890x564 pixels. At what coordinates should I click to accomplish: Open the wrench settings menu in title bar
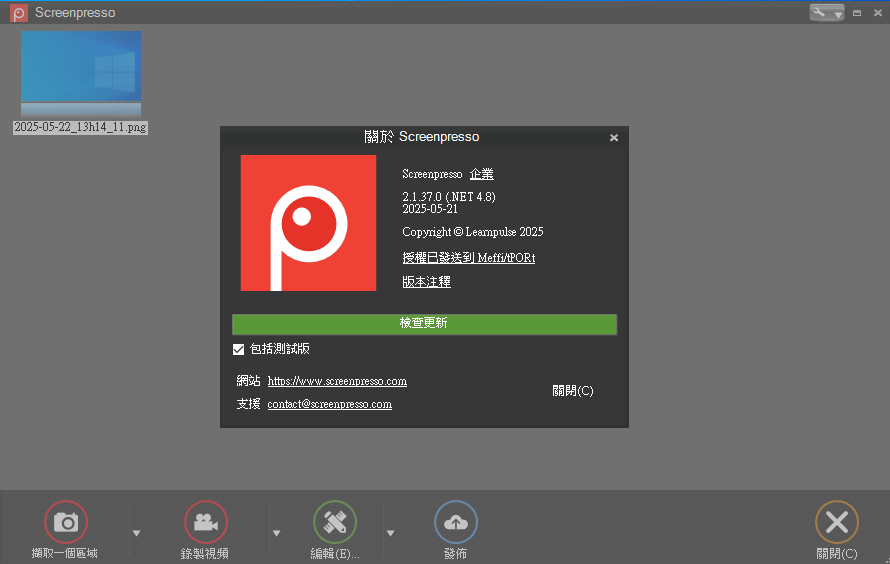click(x=826, y=12)
